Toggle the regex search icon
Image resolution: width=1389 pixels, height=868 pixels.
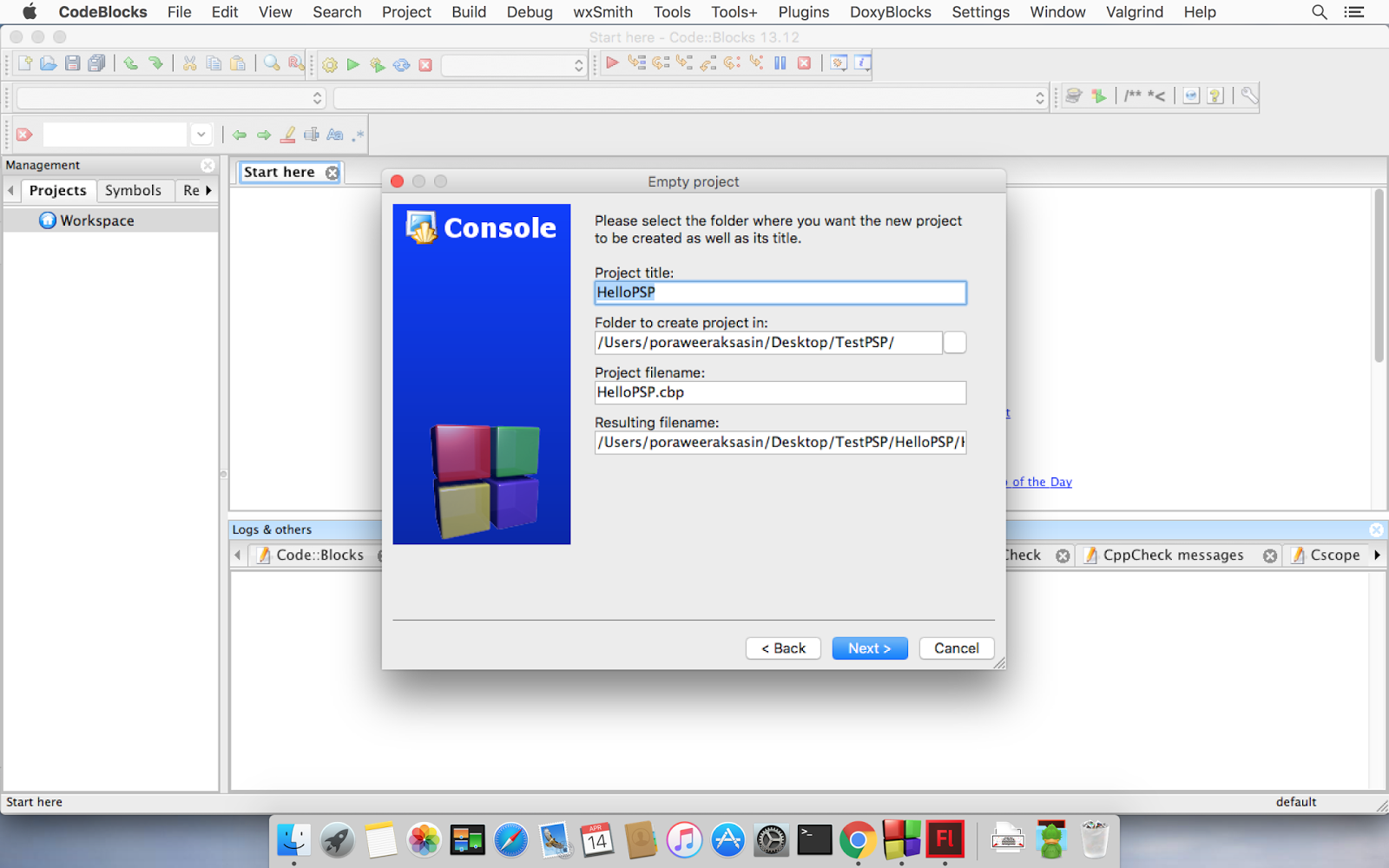[x=359, y=135]
